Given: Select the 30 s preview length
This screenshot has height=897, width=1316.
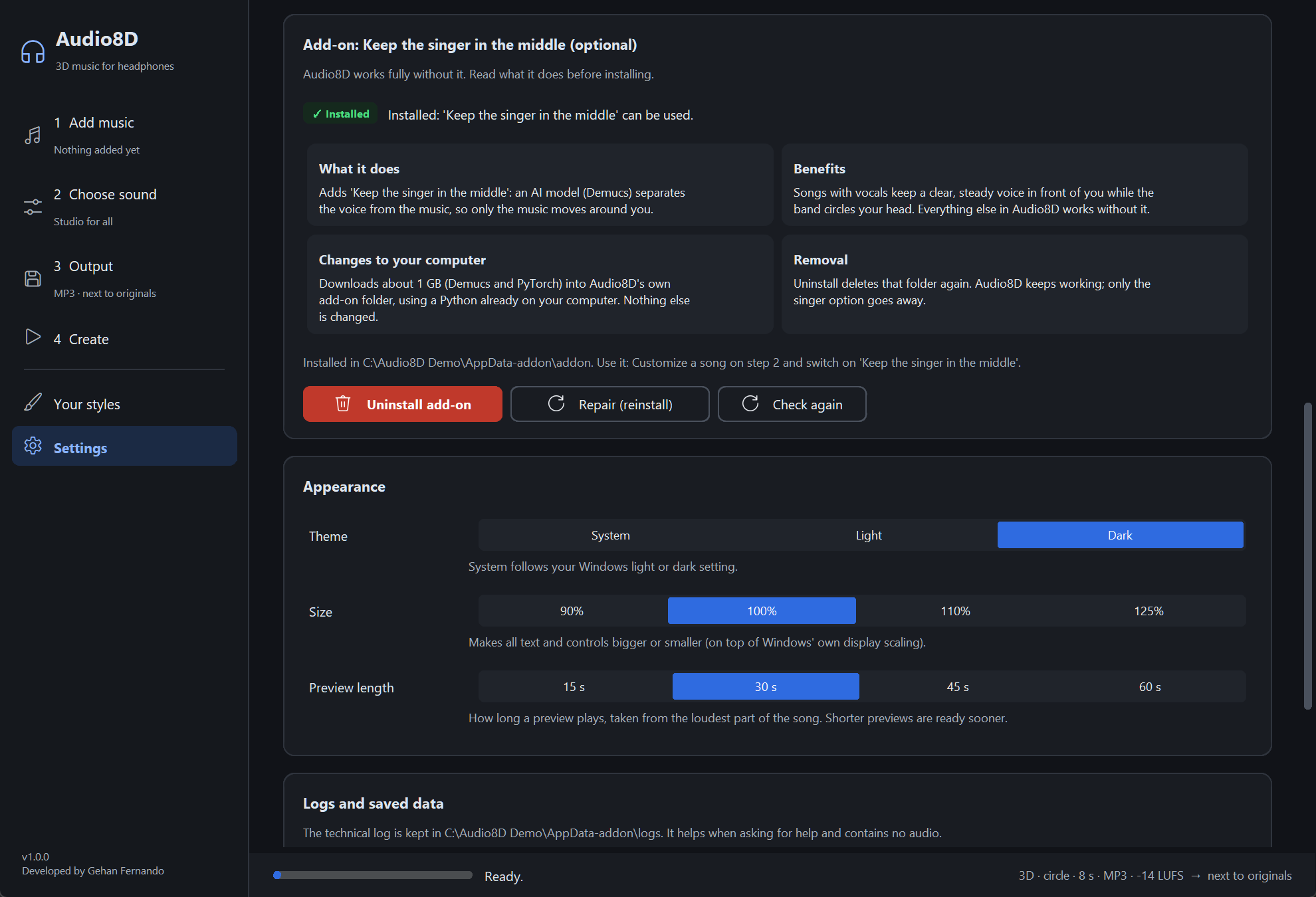Looking at the screenshot, I should (x=766, y=686).
